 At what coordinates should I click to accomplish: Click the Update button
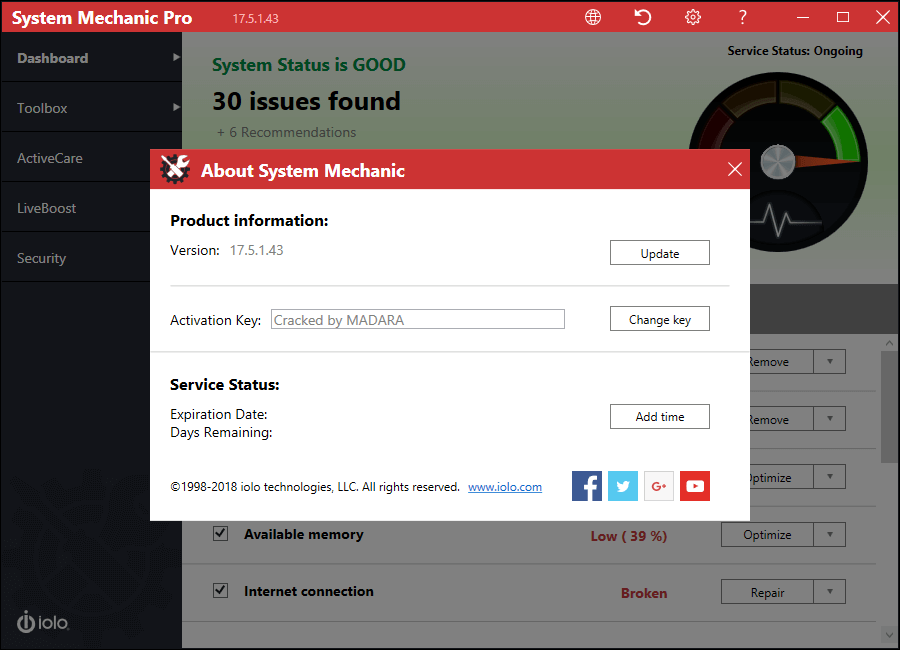[660, 253]
